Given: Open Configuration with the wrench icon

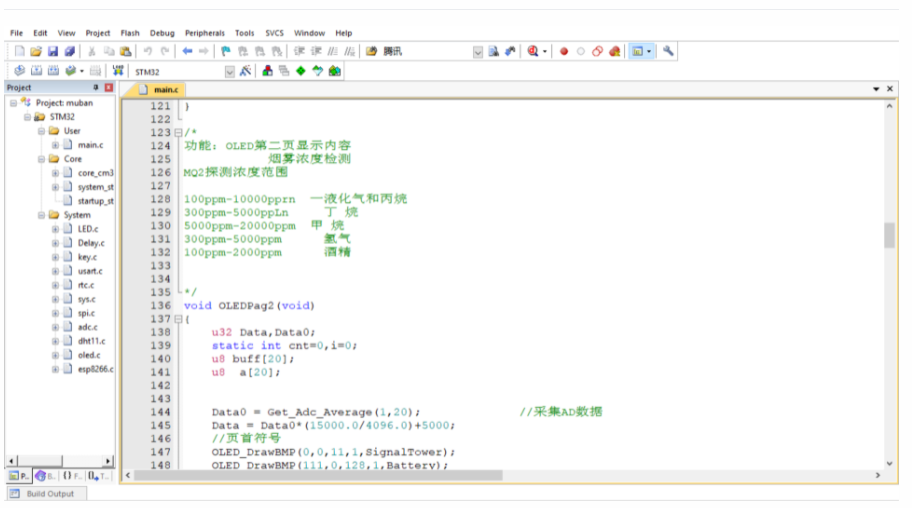Looking at the screenshot, I should coord(668,51).
